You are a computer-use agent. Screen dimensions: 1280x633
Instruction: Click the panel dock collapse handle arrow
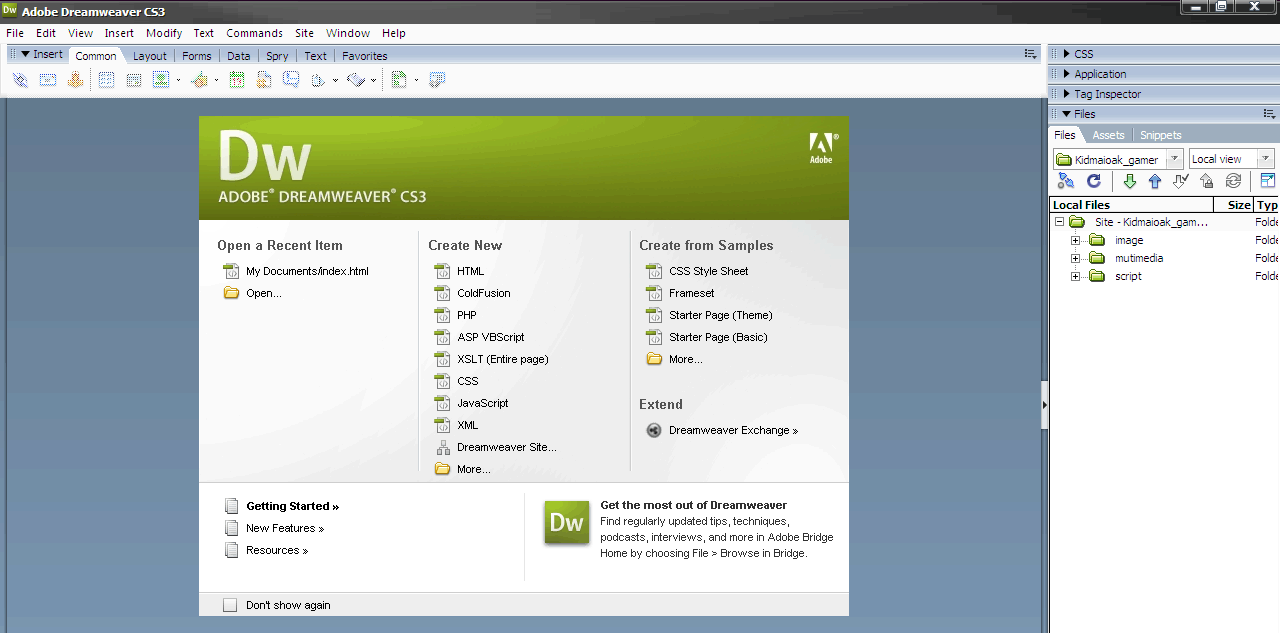(1044, 405)
